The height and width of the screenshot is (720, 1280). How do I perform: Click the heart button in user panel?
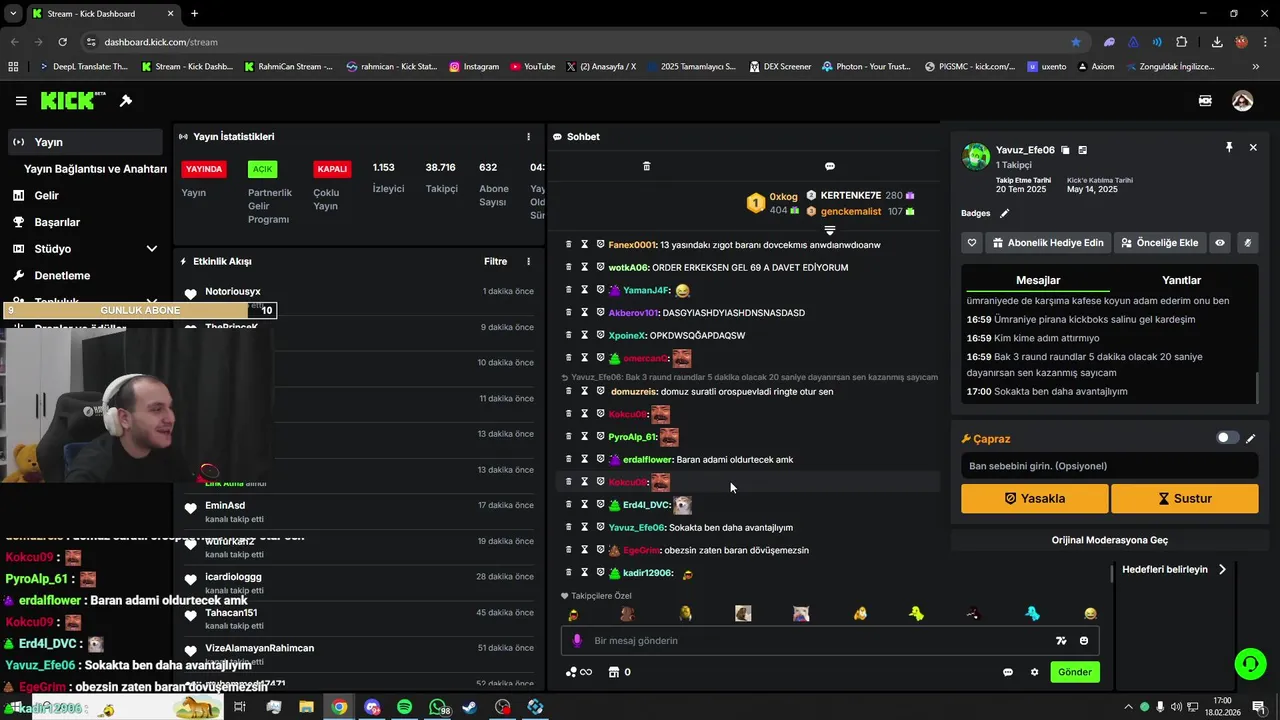[972, 242]
